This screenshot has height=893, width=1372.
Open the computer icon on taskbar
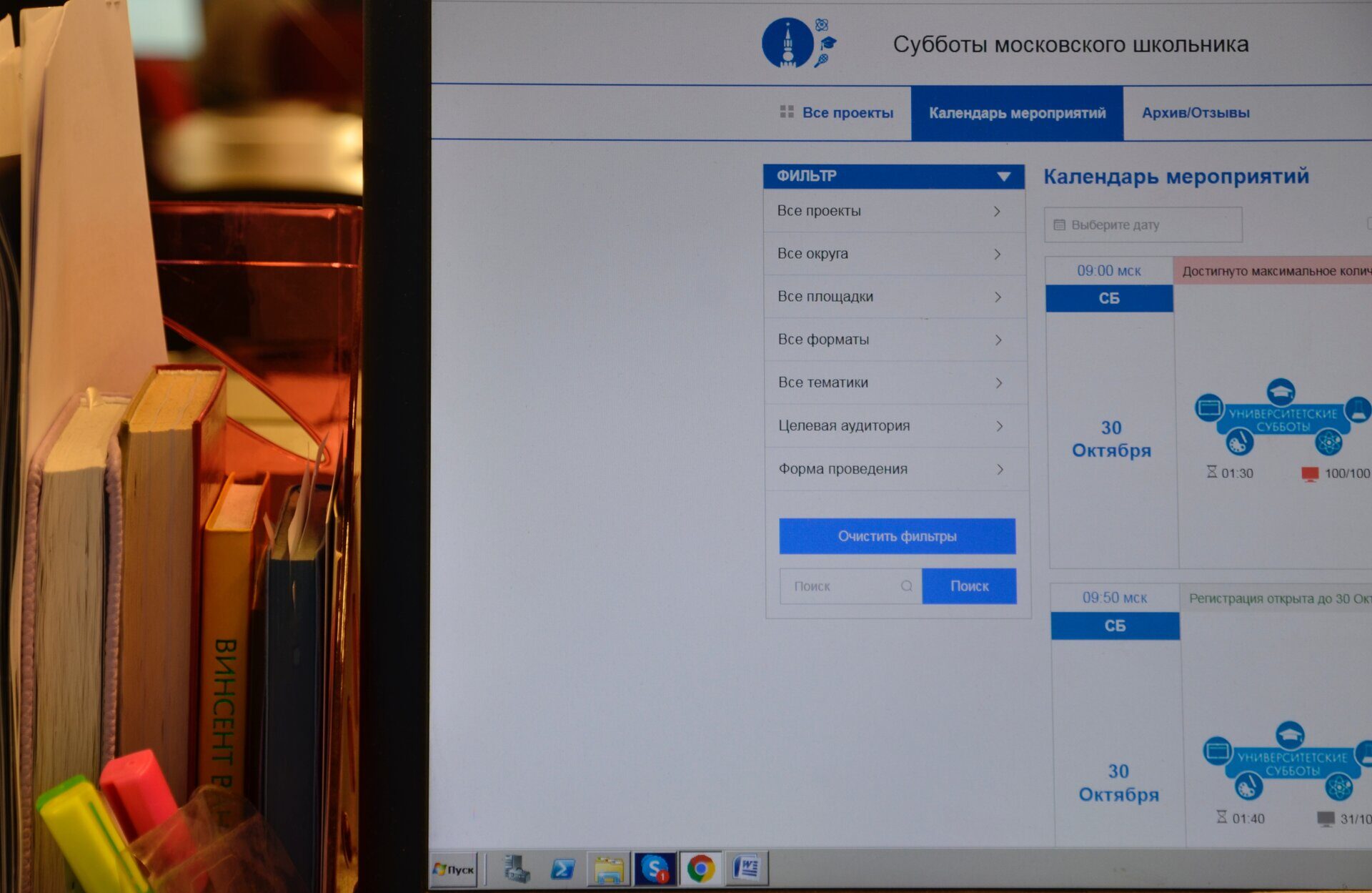point(517,869)
